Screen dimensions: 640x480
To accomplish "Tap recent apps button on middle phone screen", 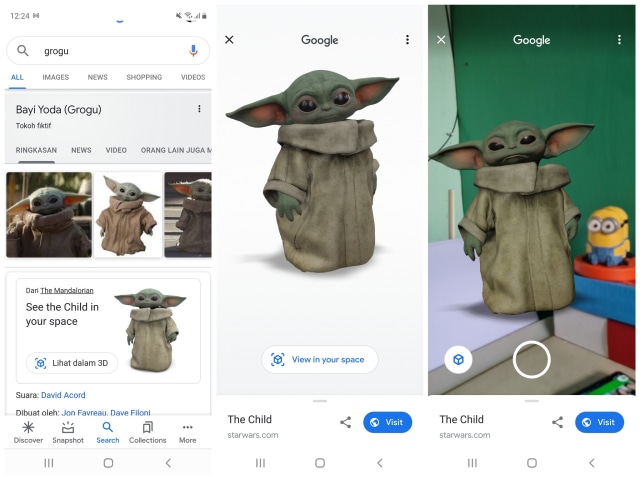I will click(x=260, y=463).
